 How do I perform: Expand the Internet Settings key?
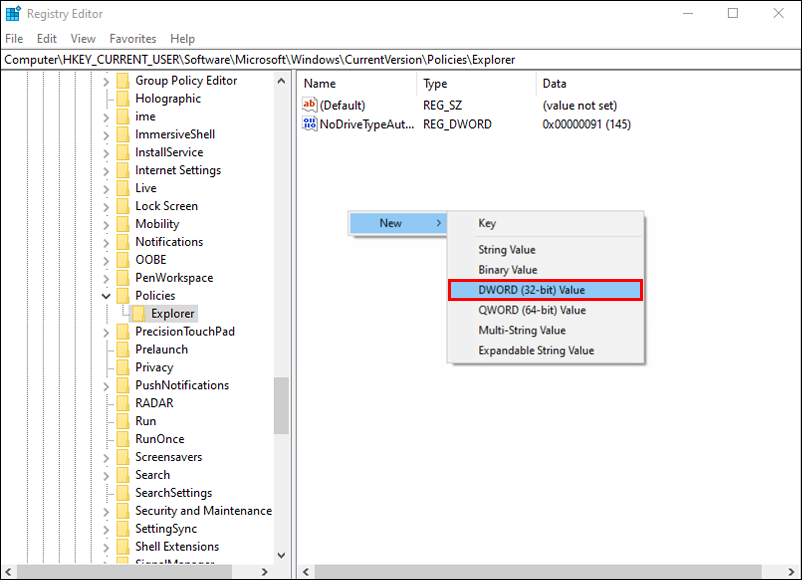point(106,171)
